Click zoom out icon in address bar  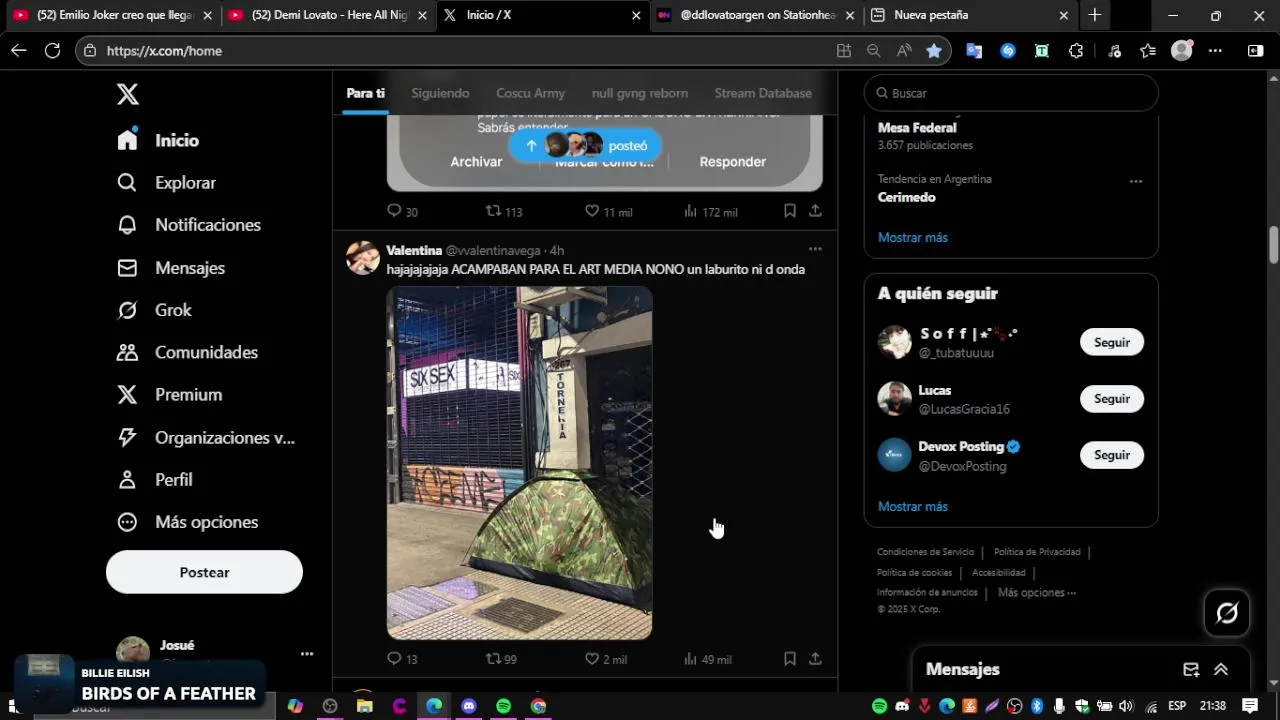point(874,51)
